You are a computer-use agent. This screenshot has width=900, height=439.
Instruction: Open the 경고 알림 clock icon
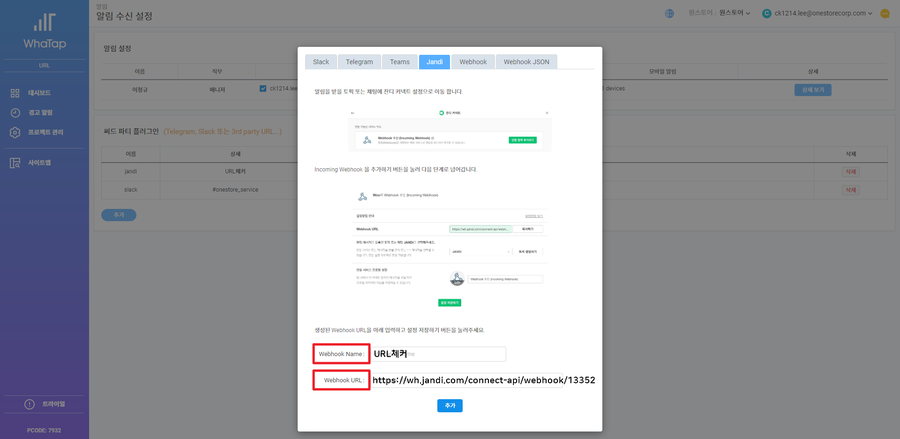tap(16, 113)
